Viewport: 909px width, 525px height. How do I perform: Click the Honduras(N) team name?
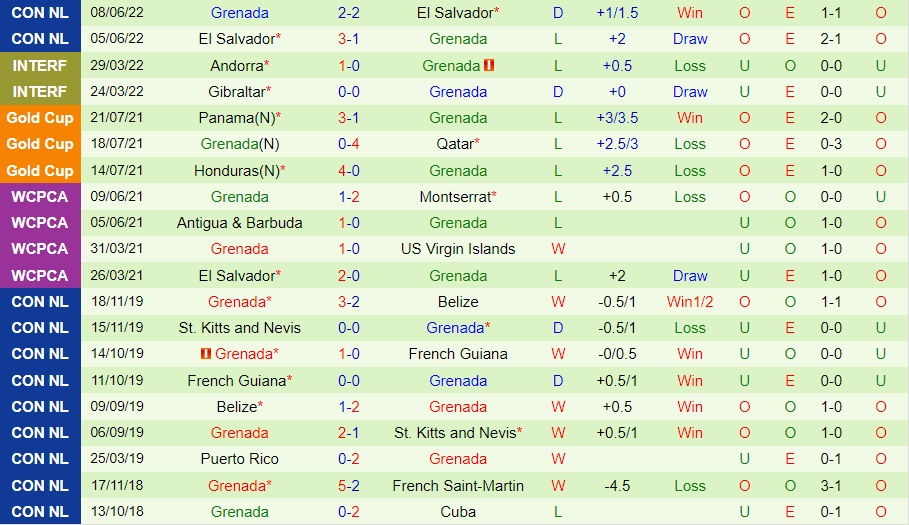(x=237, y=171)
